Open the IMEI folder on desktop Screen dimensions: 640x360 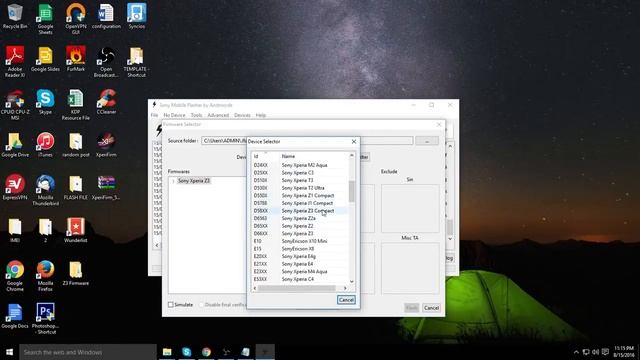[x=15, y=230]
